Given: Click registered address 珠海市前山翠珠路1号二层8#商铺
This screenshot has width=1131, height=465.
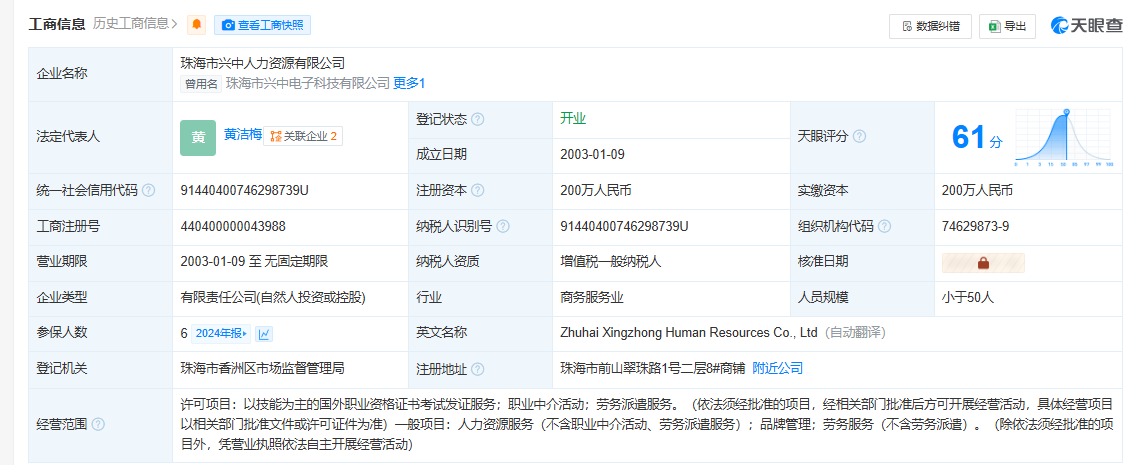Looking at the screenshot, I should click(x=653, y=368).
